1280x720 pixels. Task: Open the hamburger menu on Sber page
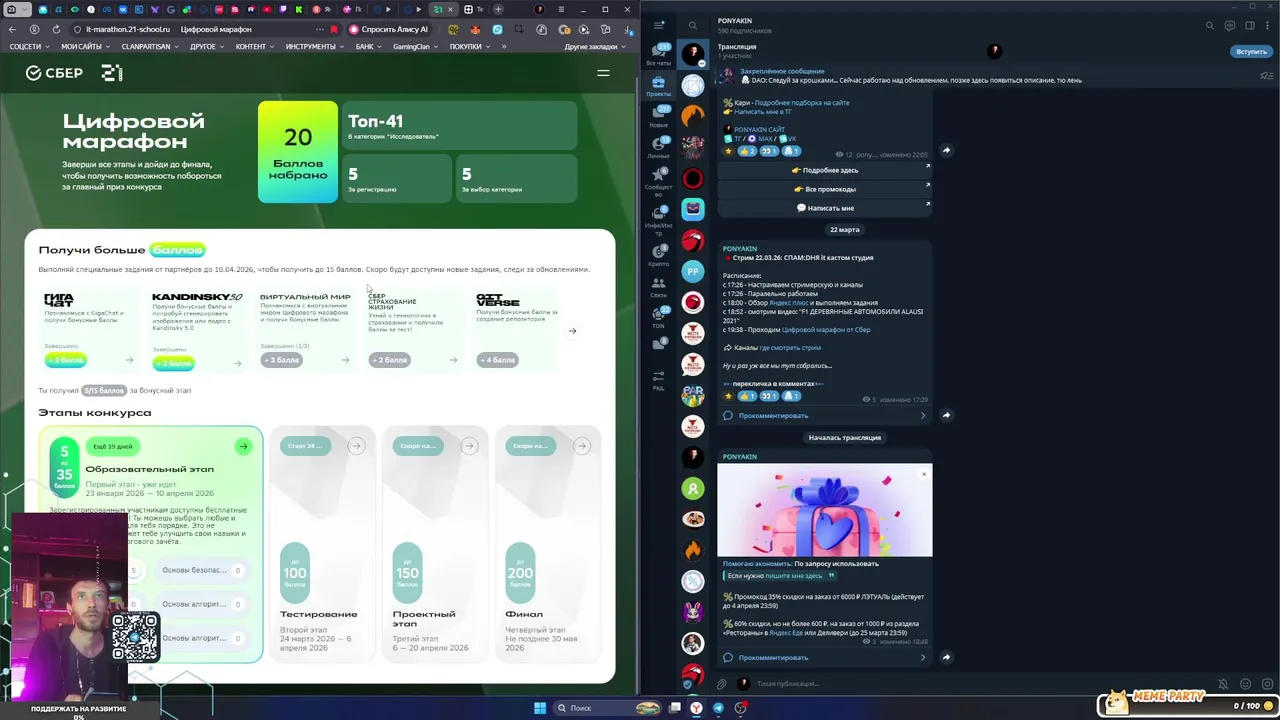coord(603,73)
